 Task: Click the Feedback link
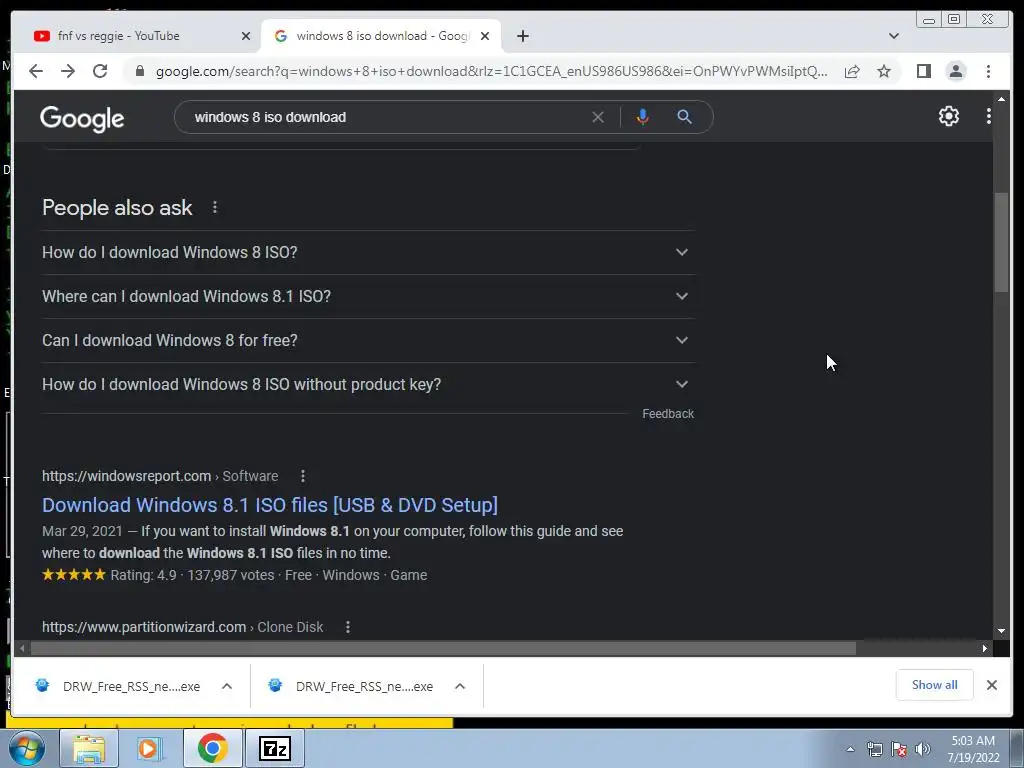[x=667, y=414]
